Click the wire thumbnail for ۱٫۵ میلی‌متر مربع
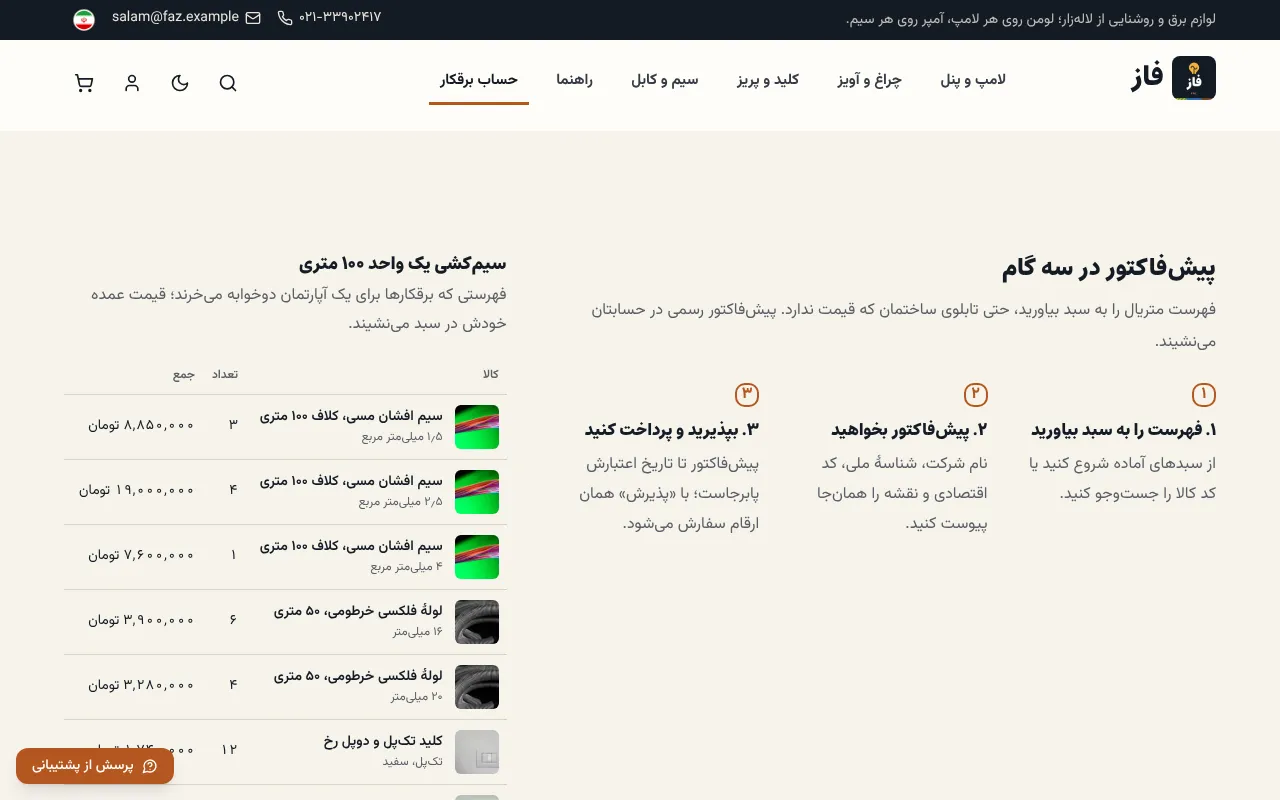Image resolution: width=1280 pixels, height=800 pixels. [477, 427]
